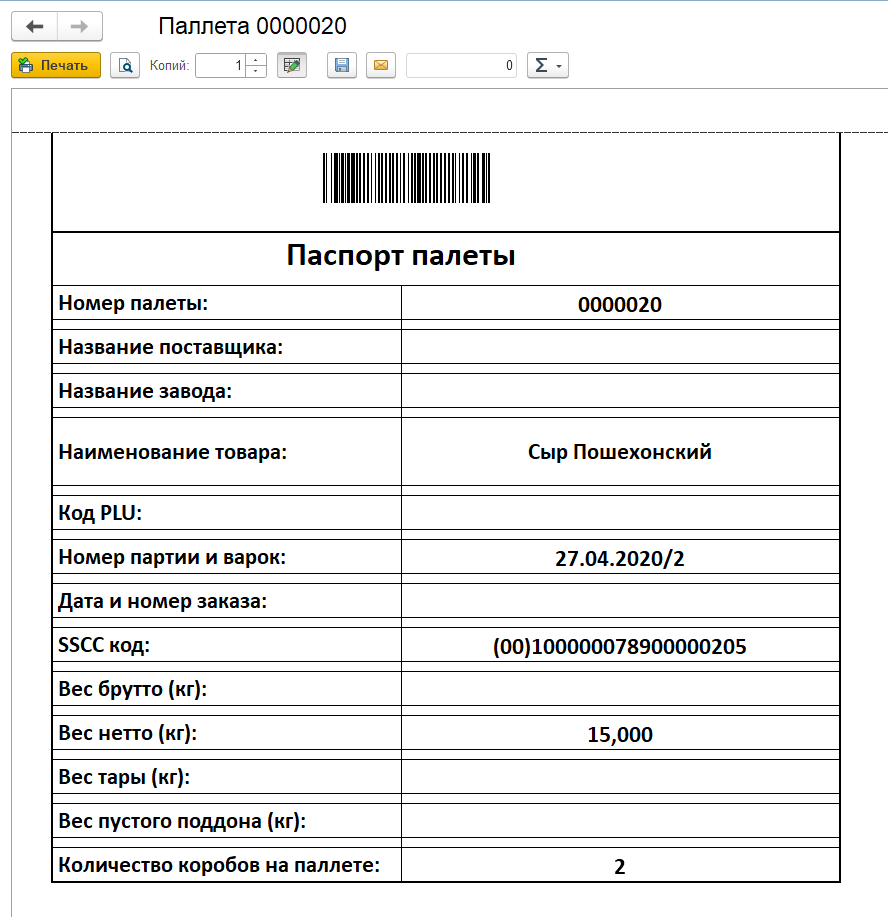888x917 pixels.
Task: Send document by email envelope icon
Action: (380, 65)
